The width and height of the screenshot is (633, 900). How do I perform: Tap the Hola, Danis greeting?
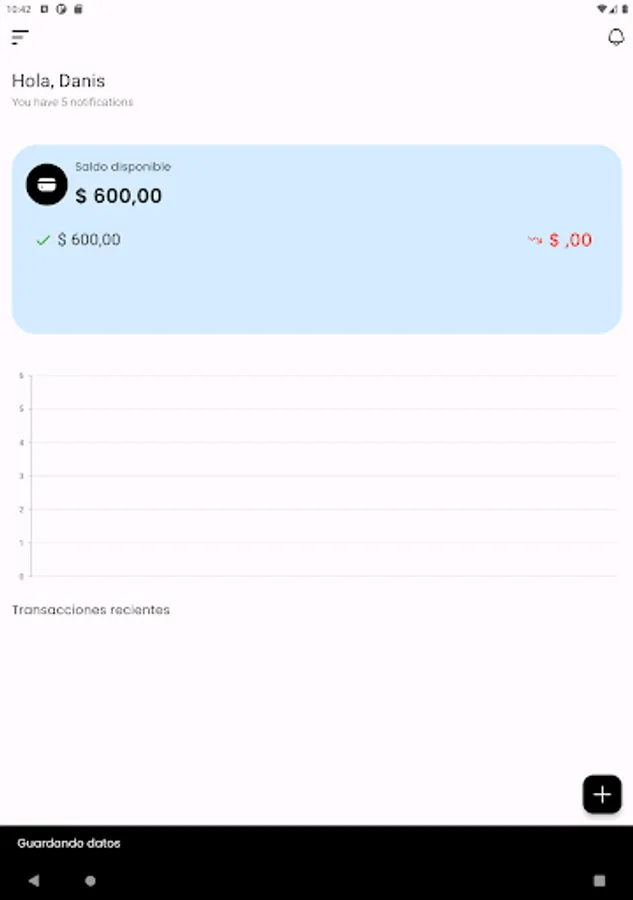coord(58,80)
